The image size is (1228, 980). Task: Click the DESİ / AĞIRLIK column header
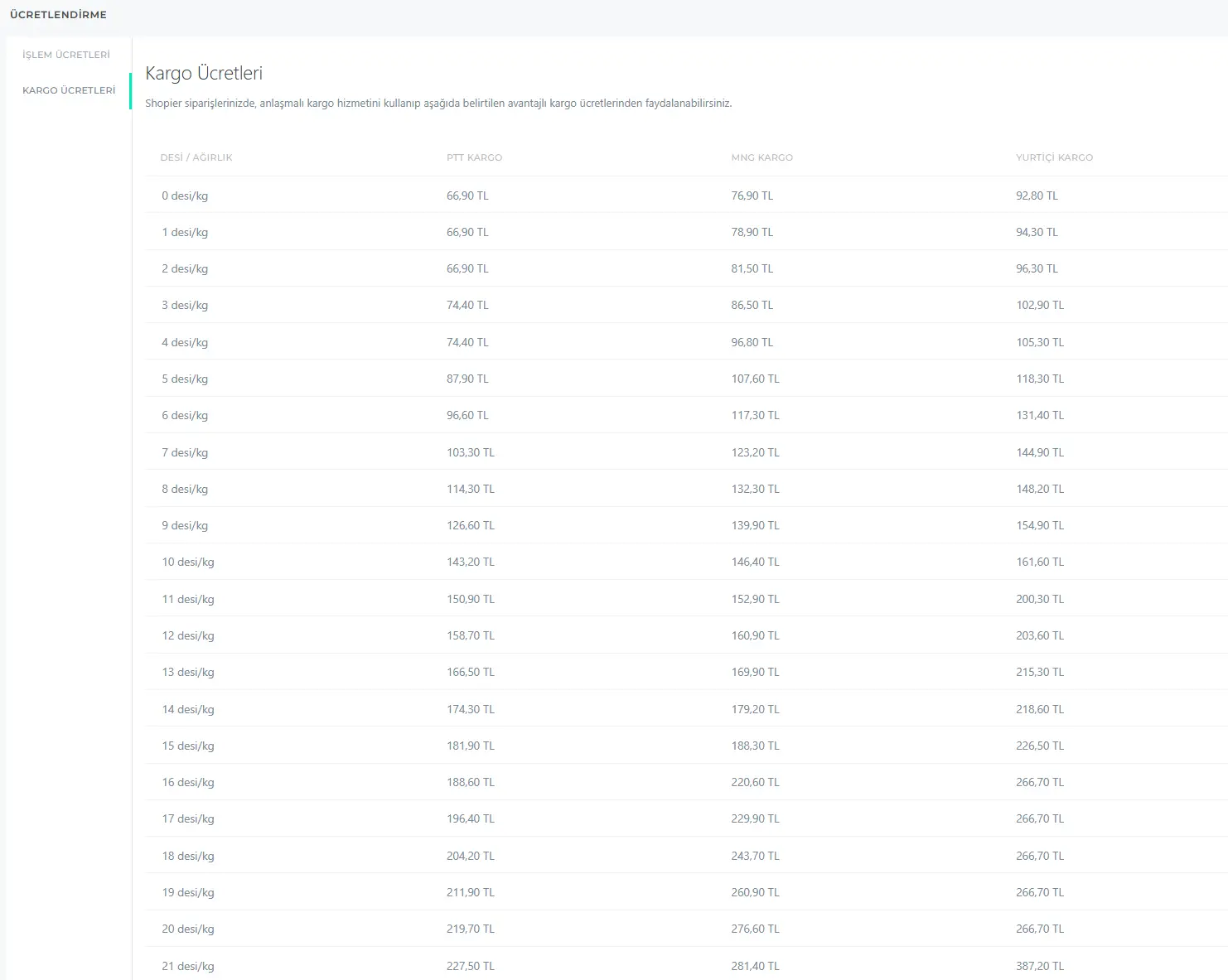coord(196,157)
